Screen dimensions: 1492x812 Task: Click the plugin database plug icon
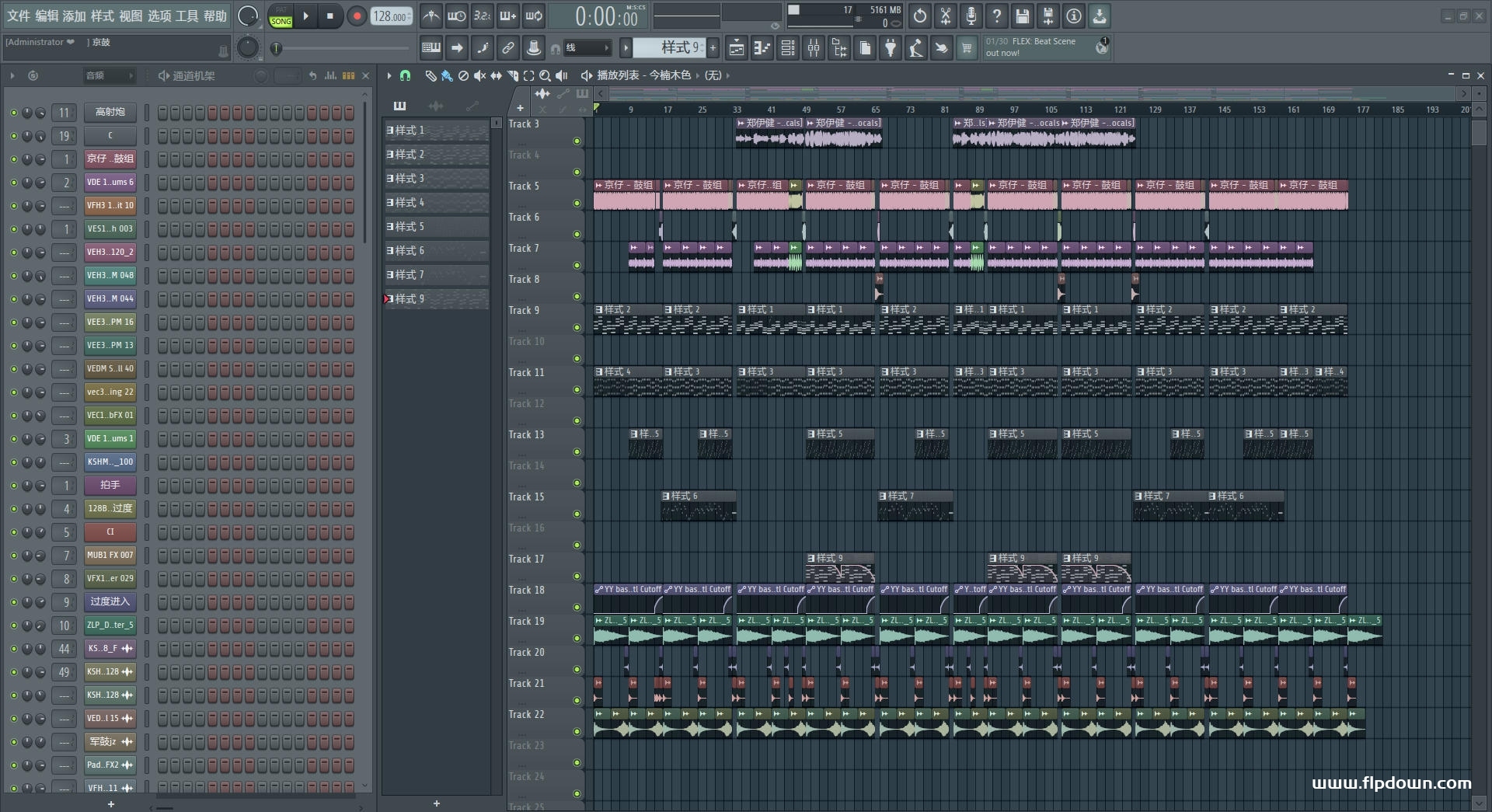(x=891, y=49)
